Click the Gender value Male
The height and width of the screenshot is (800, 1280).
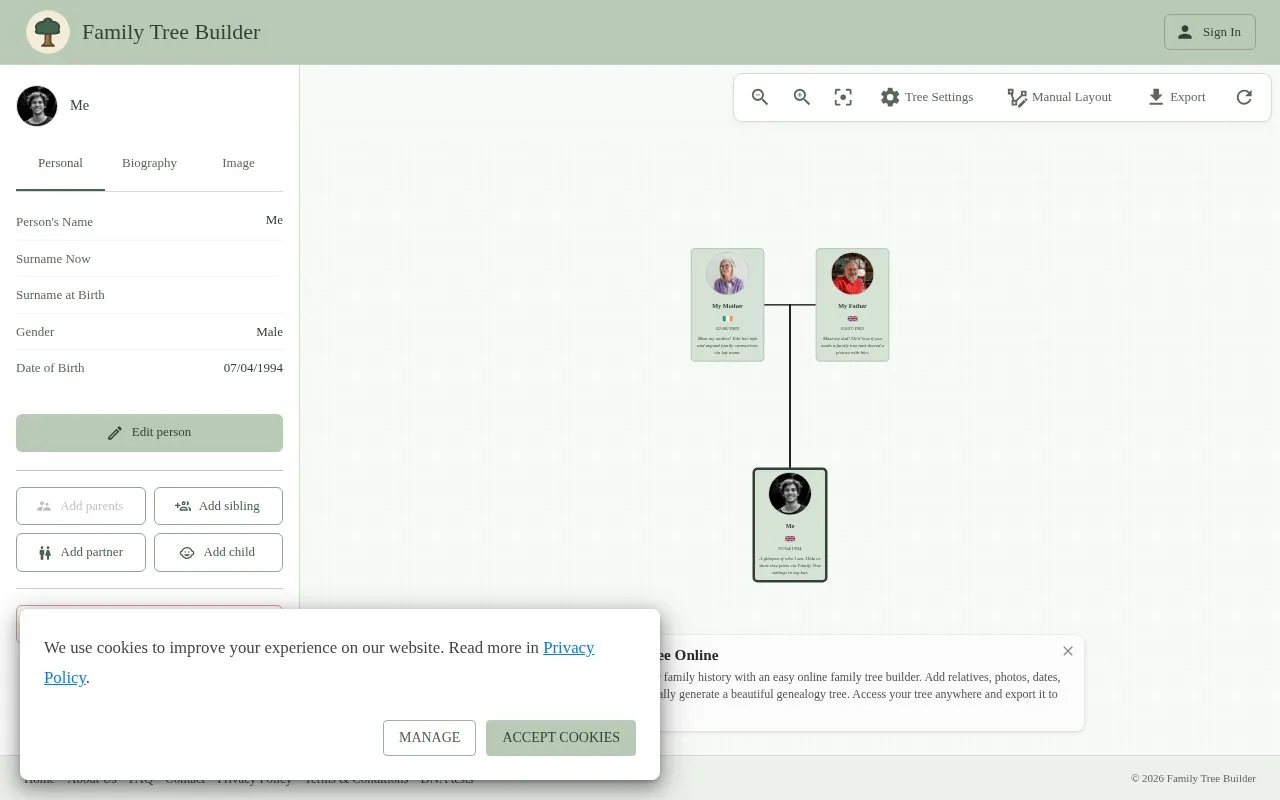coord(269,332)
